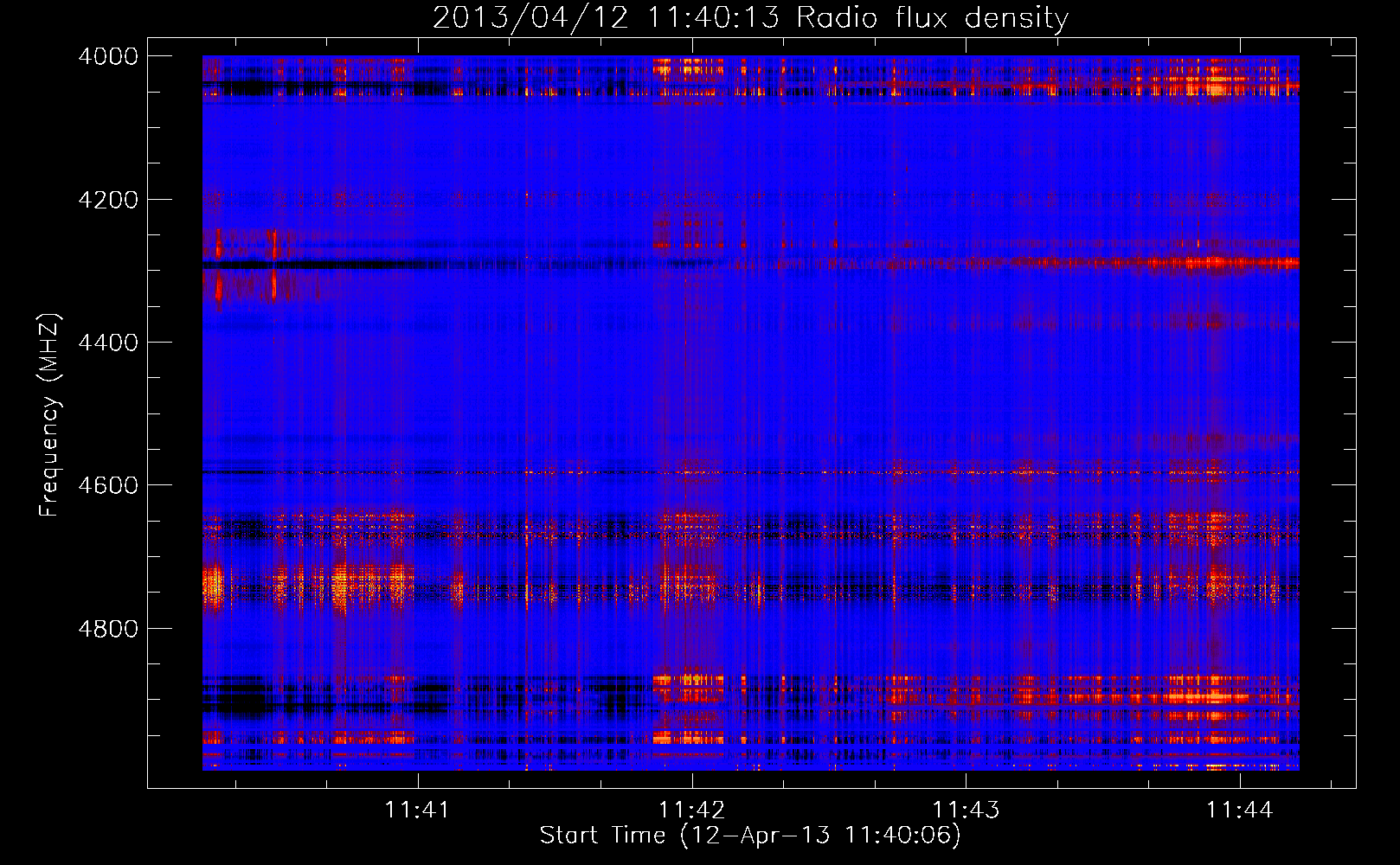Click the 11:42 time tick label
This screenshot has width=1400, height=865.
click(691, 810)
